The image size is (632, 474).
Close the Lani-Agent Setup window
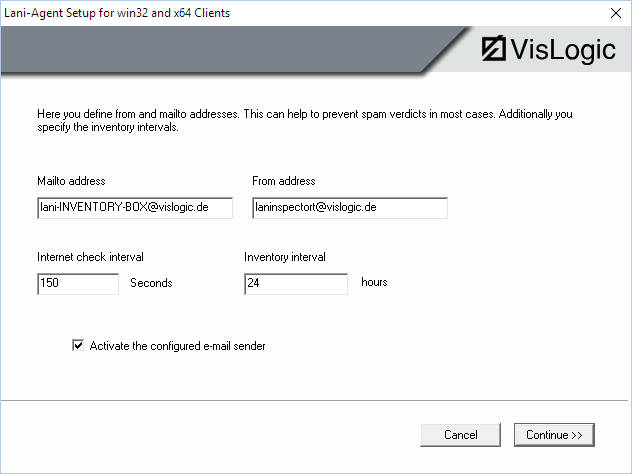pos(612,13)
